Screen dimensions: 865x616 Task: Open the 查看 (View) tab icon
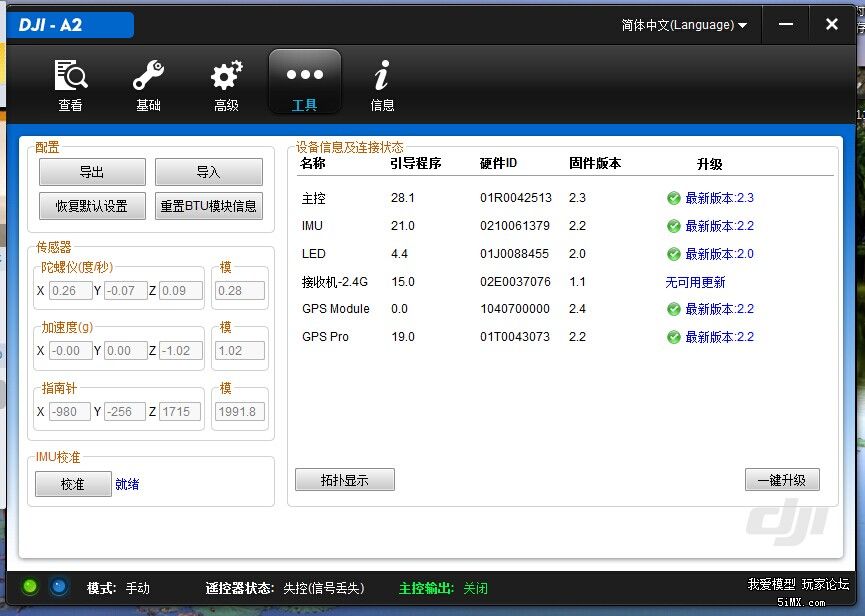pyautogui.click(x=71, y=75)
